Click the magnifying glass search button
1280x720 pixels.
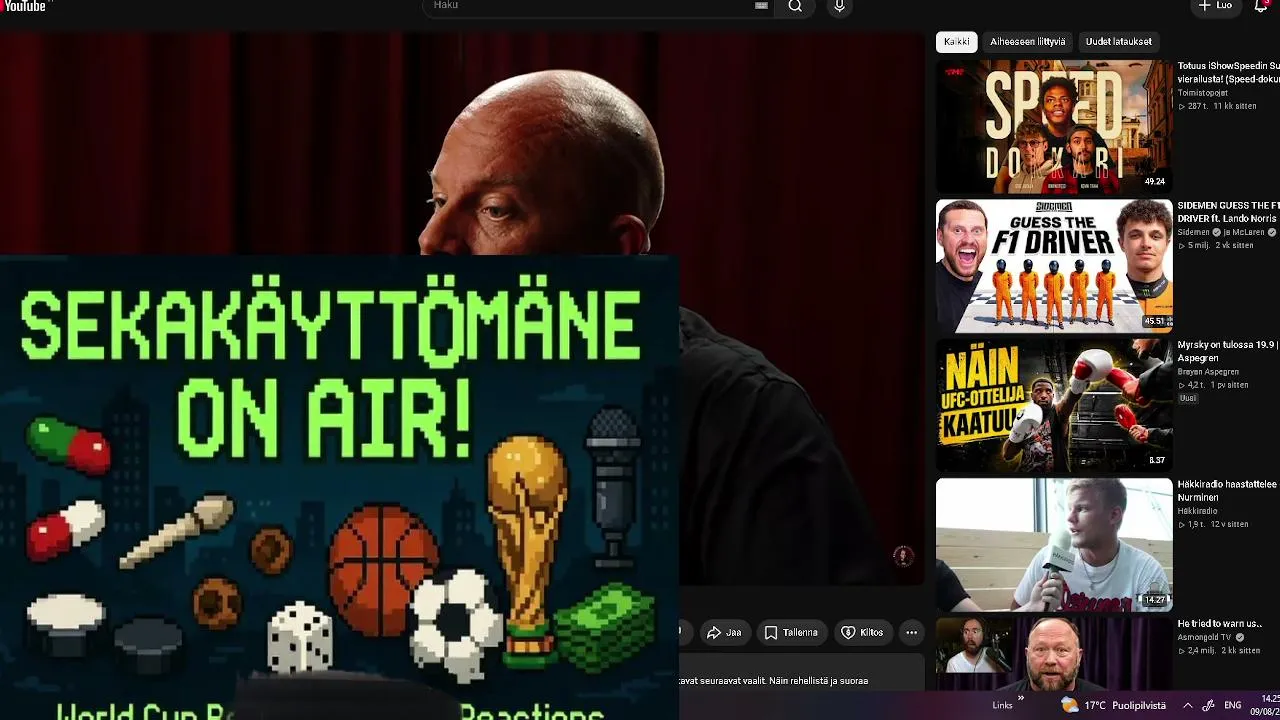(795, 6)
